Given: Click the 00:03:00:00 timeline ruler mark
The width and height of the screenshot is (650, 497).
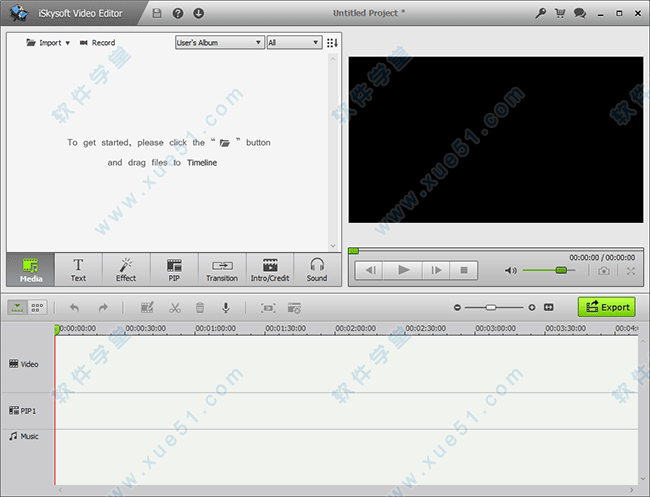Looking at the screenshot, I should [x=496, y=328].
